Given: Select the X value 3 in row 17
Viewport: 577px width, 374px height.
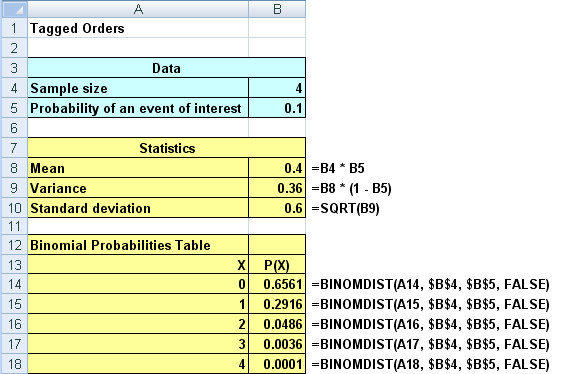Looking at the screenshot, I should click(138, 344).
